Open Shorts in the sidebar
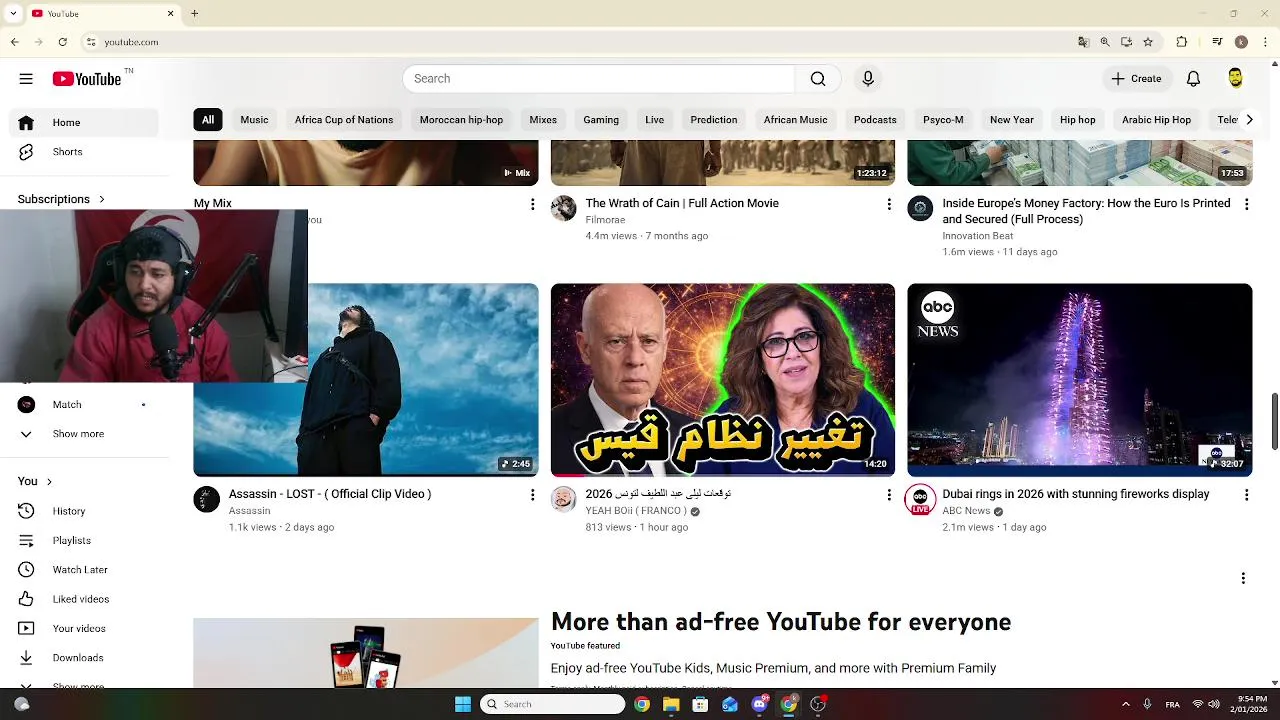Screen dimensions: 1280x720 [x=84, y=152]
